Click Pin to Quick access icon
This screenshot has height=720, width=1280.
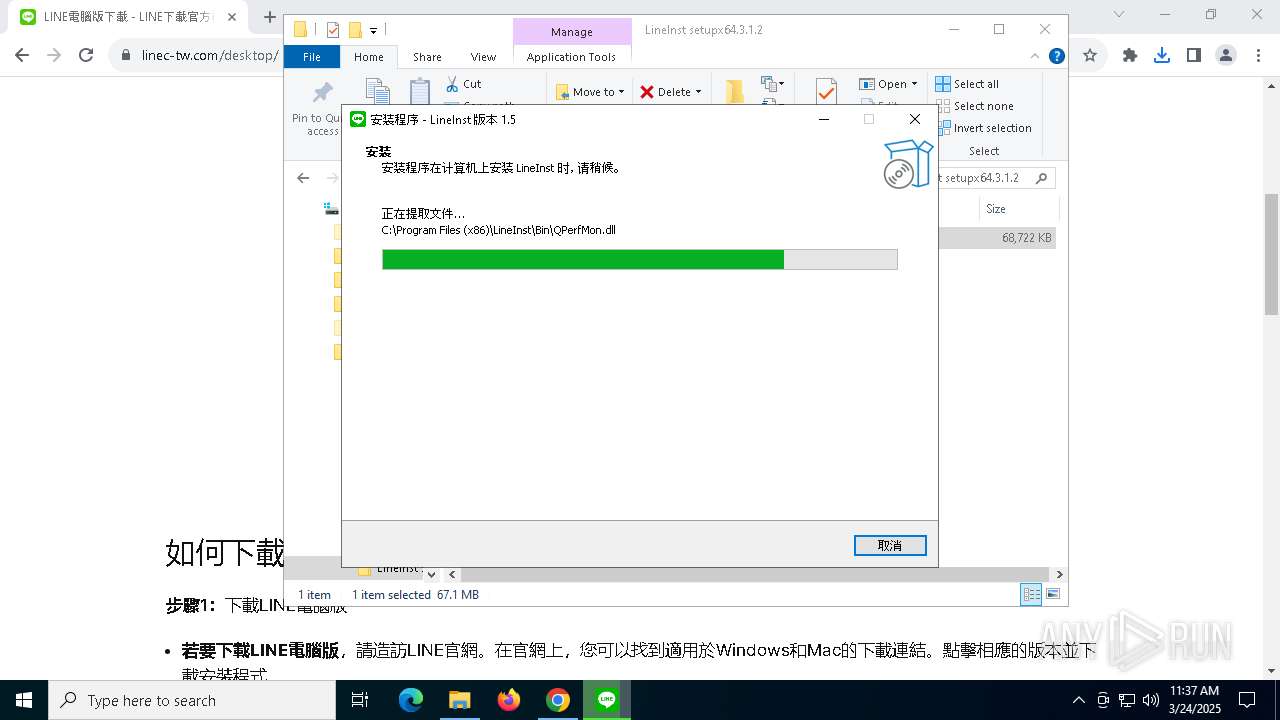click(322, 93)
